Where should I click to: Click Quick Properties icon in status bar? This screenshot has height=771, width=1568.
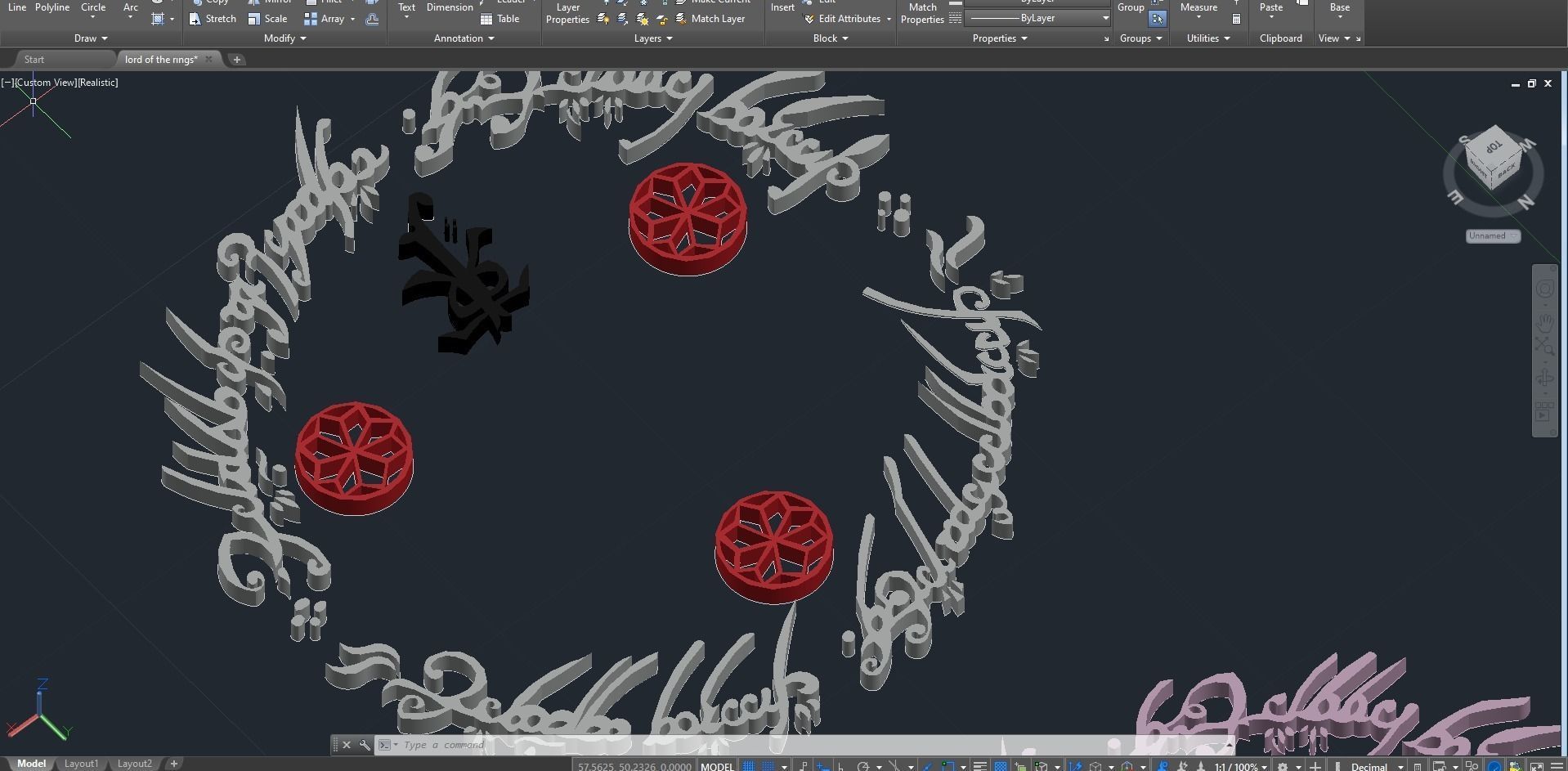tap(1417, 766)
